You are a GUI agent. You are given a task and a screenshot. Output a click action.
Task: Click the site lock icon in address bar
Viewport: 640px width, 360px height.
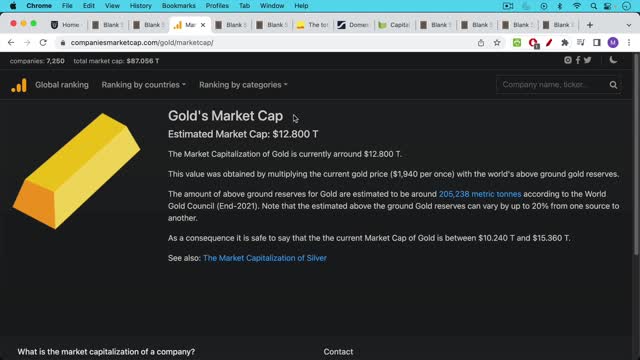pos(62,42)
